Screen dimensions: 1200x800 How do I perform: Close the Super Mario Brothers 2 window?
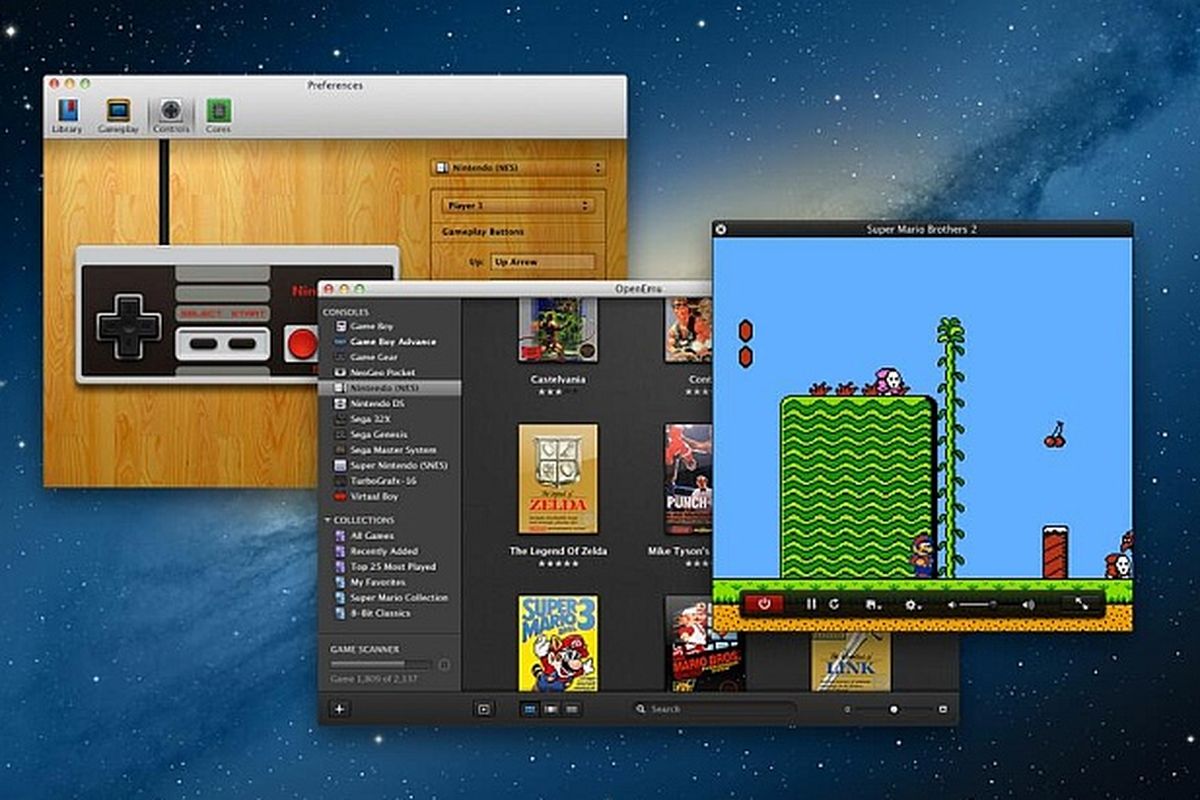[721, 229]
